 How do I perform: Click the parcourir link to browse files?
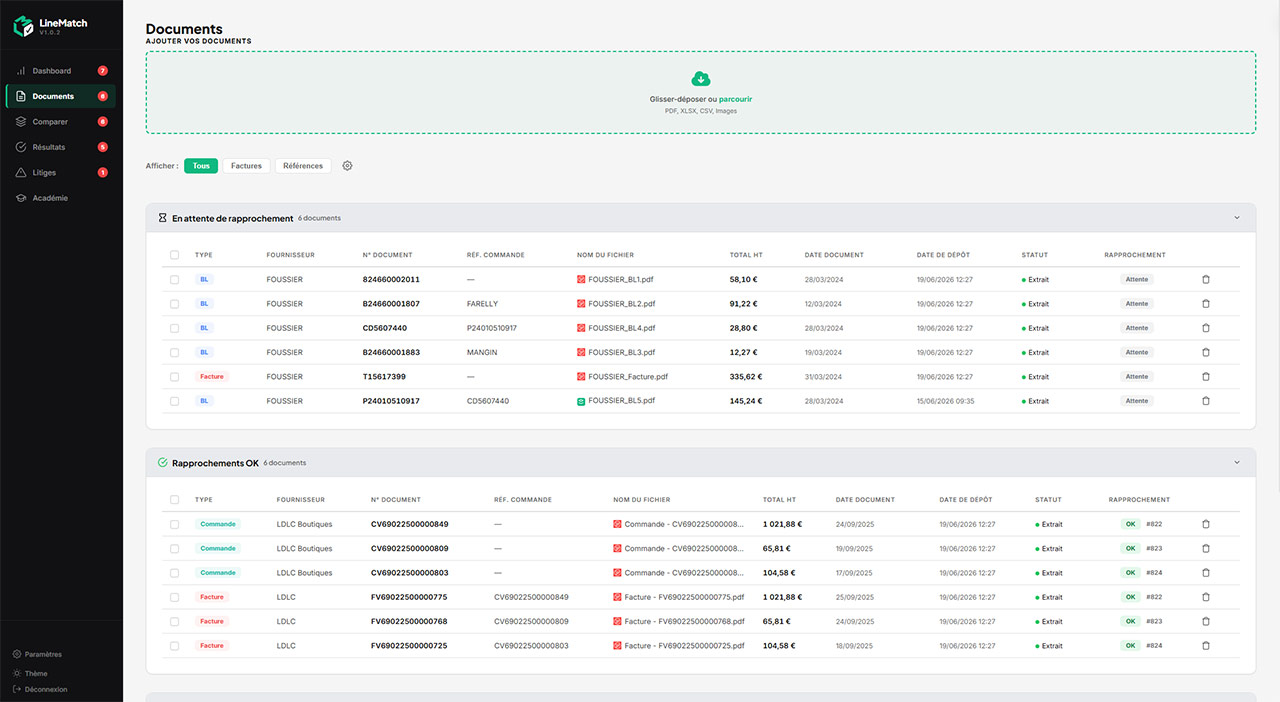pyautogui.click(x=736, y=99)
